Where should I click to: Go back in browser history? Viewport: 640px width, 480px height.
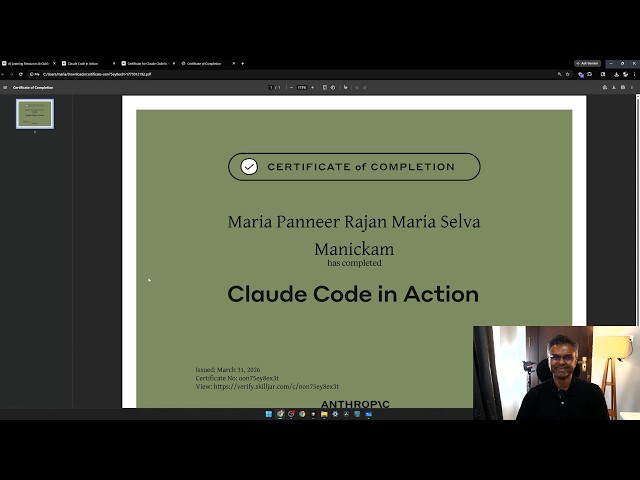tap(2, 74)
